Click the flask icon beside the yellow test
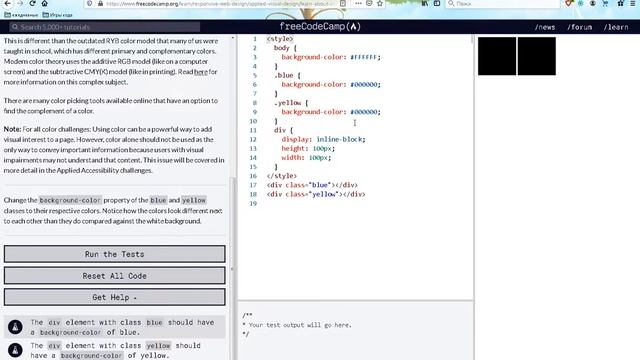Image resolution: width=640 pixels, height=360 pixels. tap(15, 350)
